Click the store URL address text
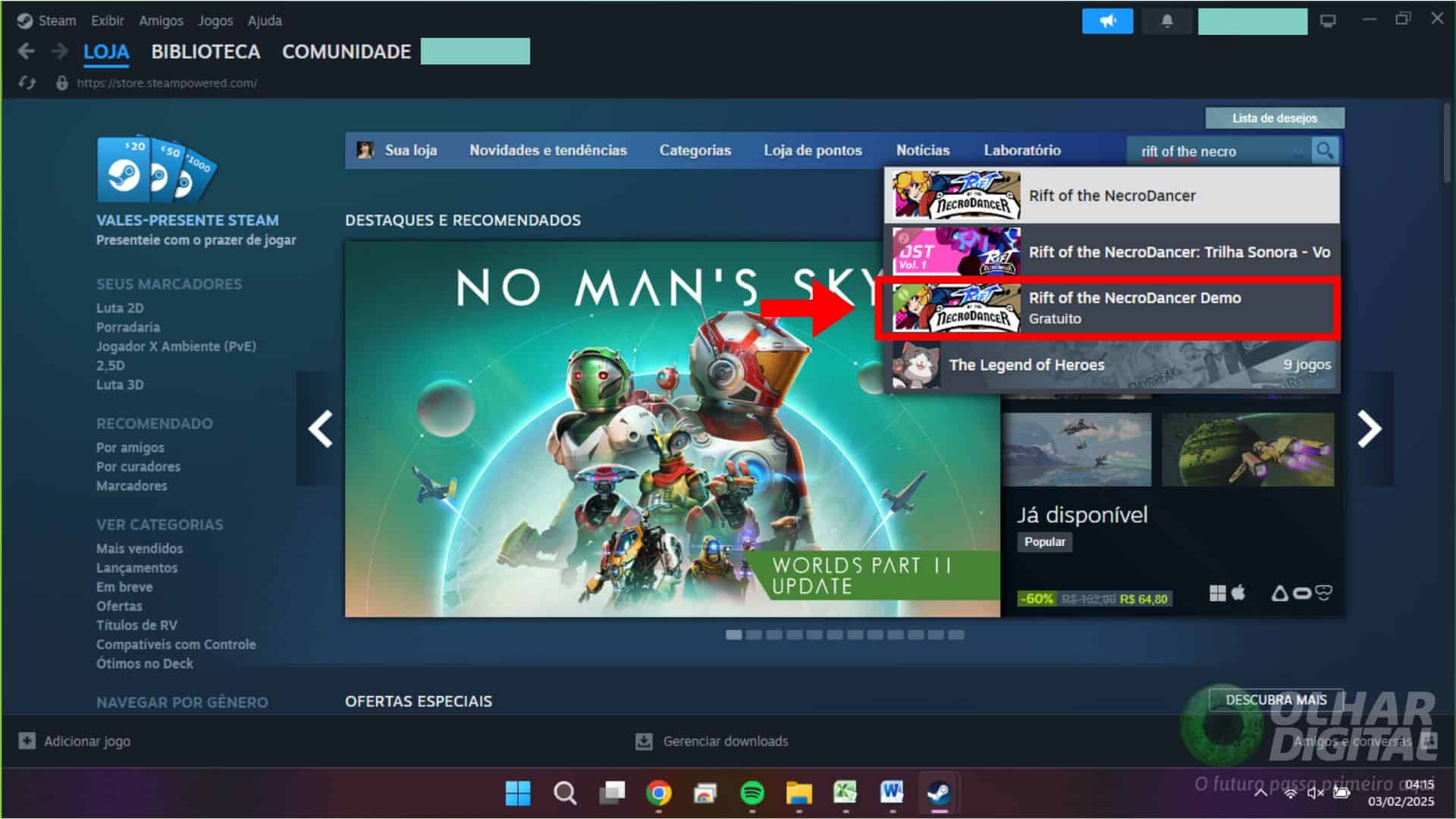 pyautogui.click(x=167, y=83)
